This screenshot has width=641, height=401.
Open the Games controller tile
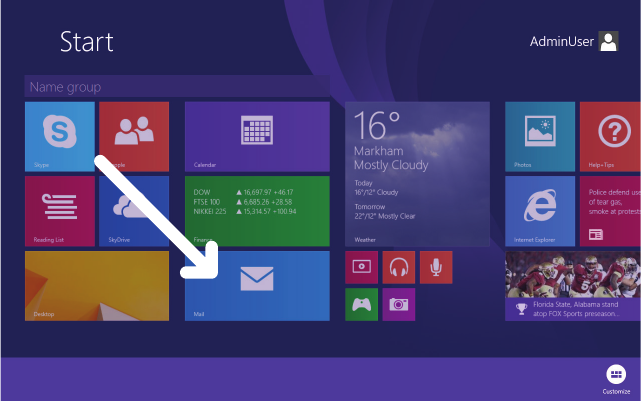click(x=361, y=305)
